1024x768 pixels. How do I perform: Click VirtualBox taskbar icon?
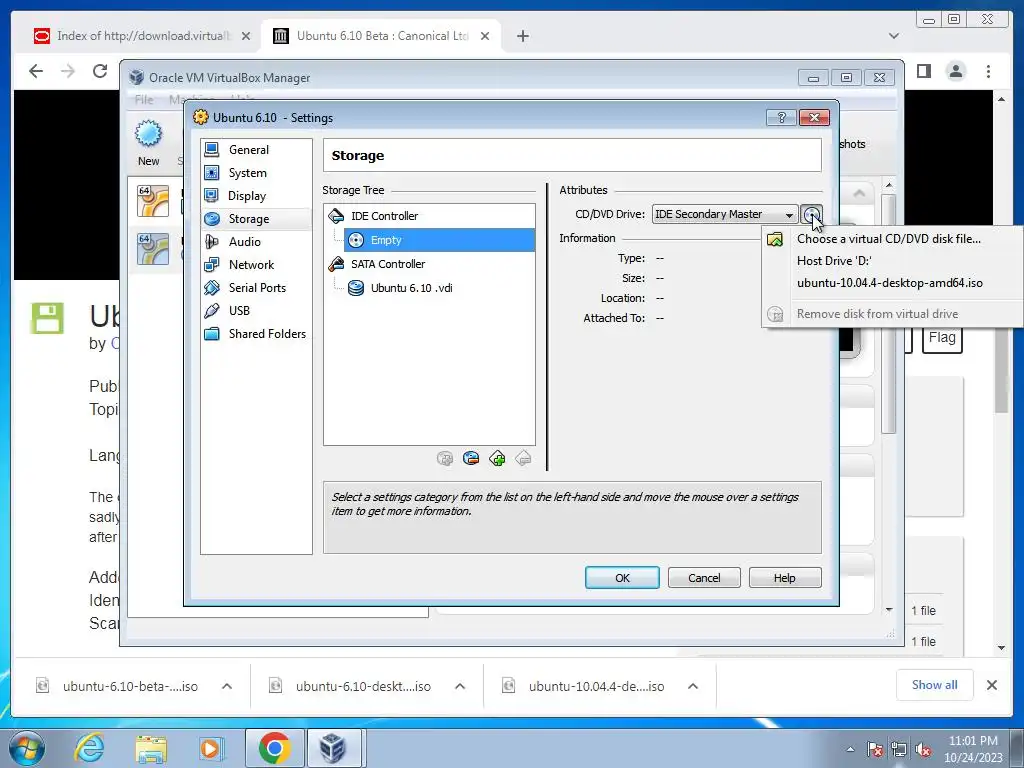point(335,748)
